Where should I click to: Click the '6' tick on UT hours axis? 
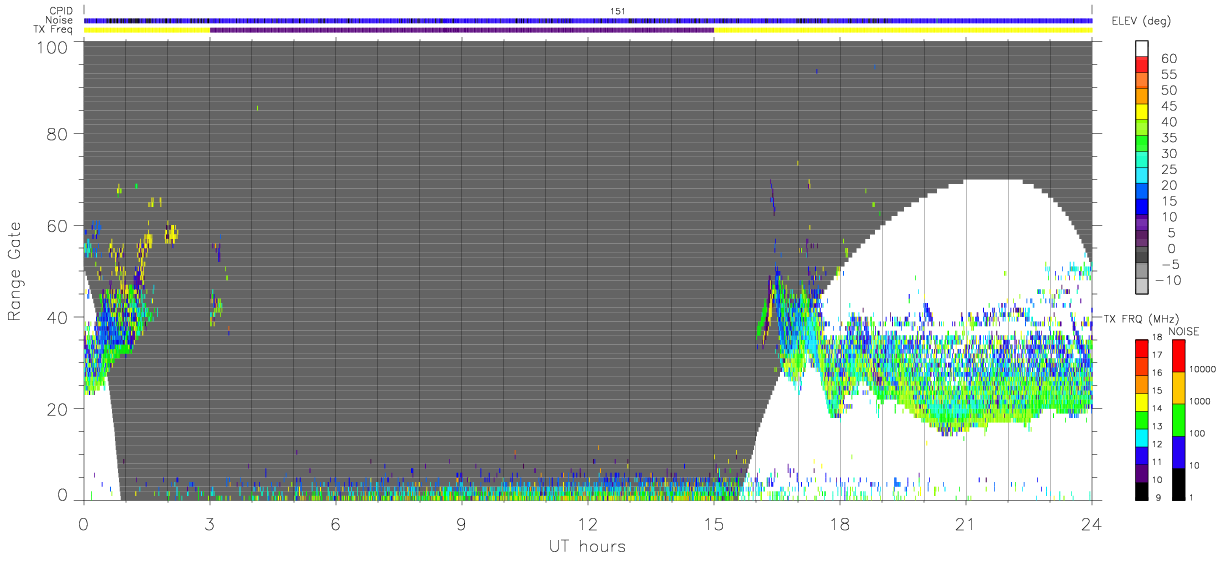click(x=335, y=523)
